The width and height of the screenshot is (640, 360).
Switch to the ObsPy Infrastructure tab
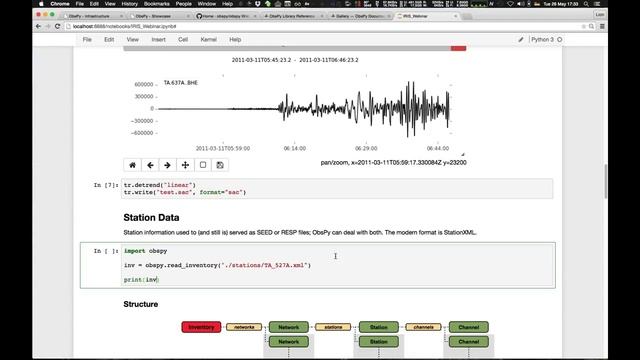click(x=92, y=16)
